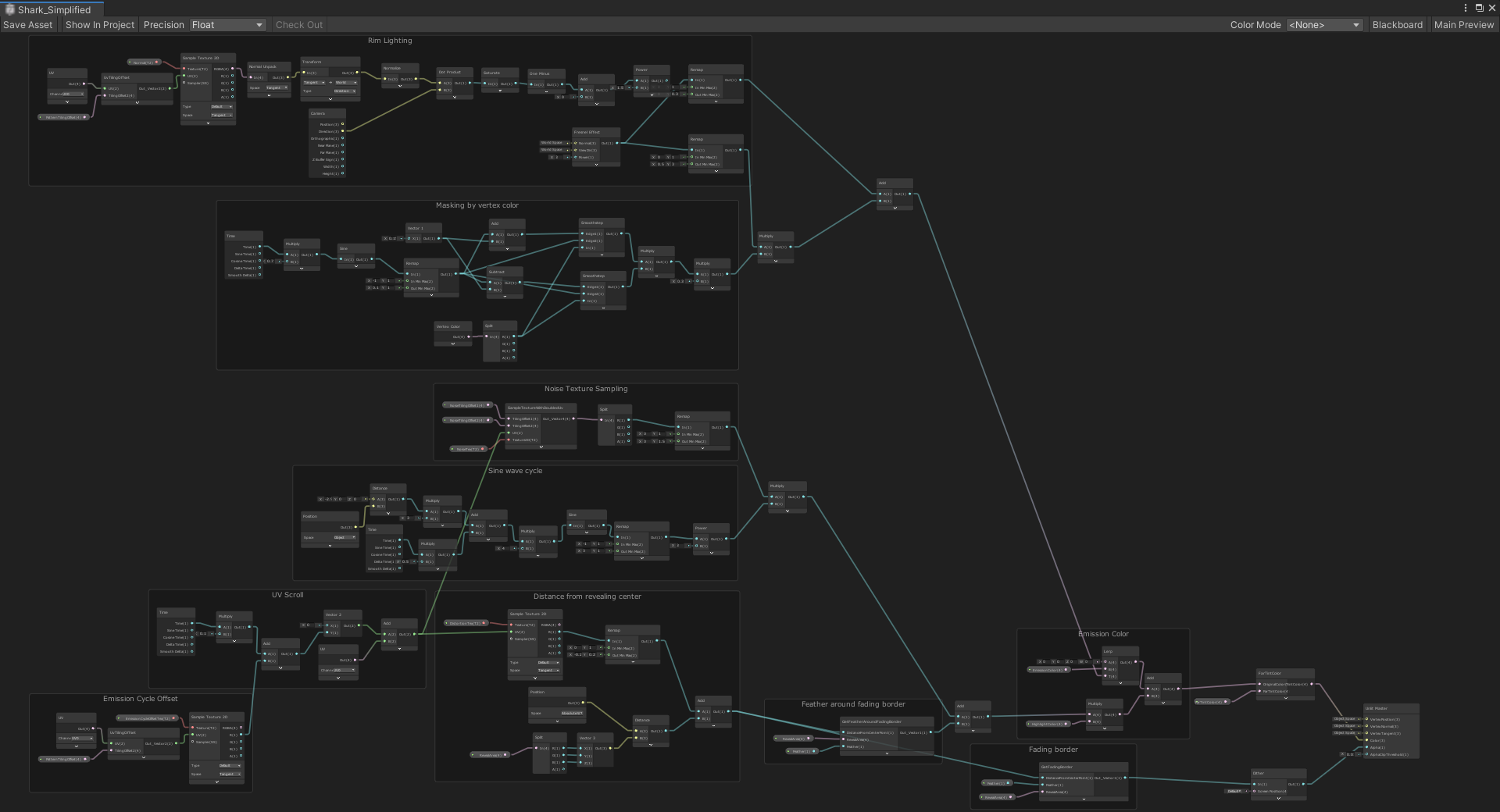Select the Normal(T2) property pill
The image size is (1500, 812).
pyautogui.click(x=144, y=62)
